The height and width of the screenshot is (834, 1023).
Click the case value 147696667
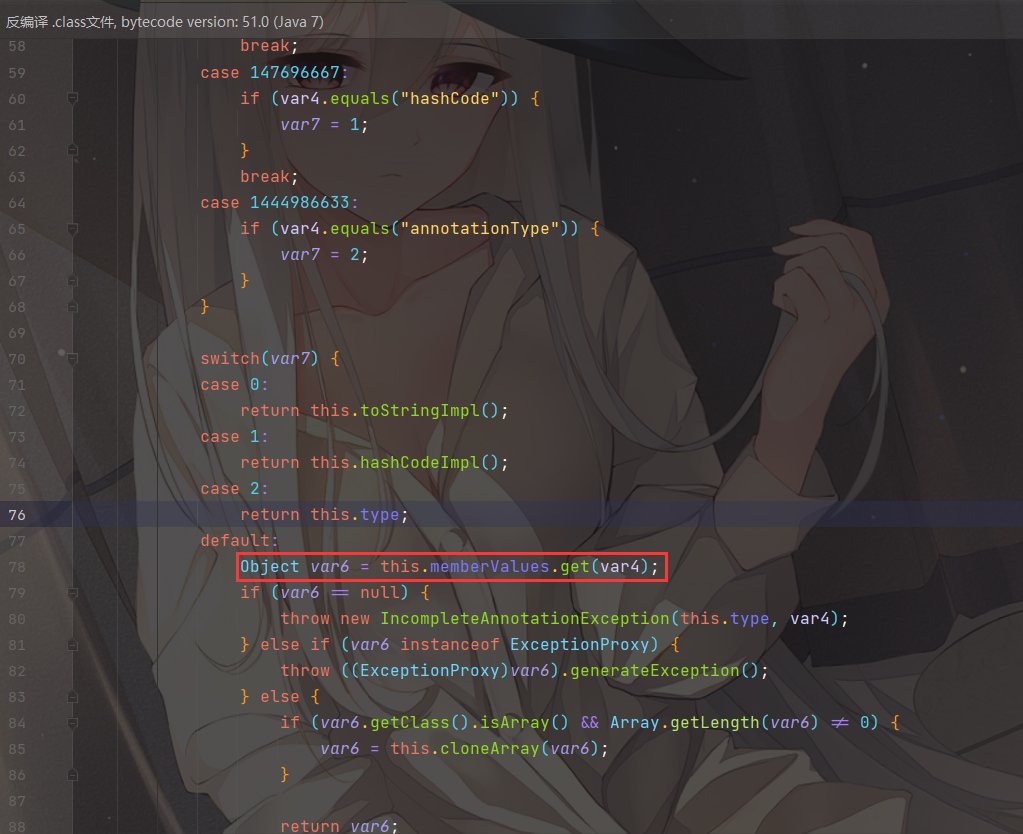tap(295, 72)
